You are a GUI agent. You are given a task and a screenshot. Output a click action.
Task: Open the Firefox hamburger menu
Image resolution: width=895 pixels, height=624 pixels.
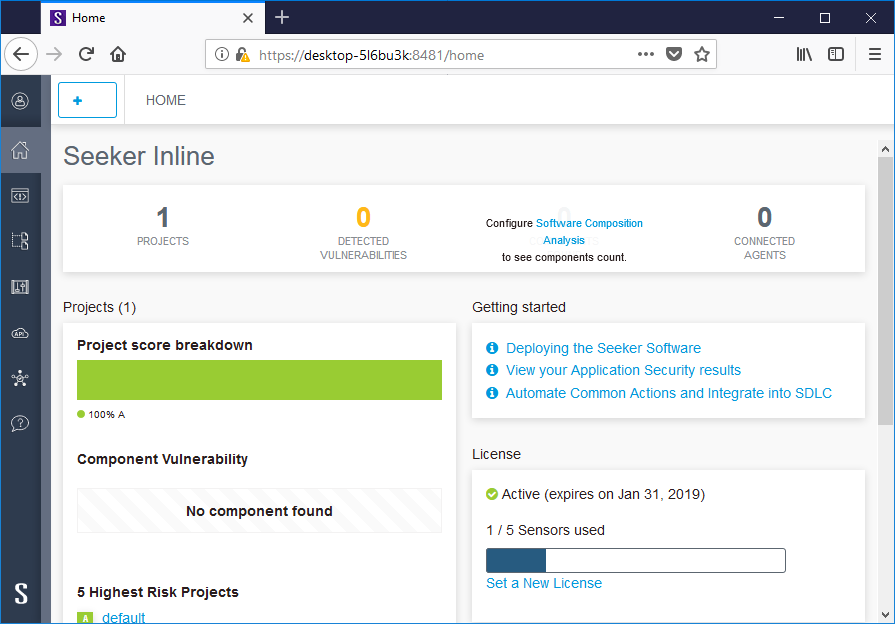873,54
